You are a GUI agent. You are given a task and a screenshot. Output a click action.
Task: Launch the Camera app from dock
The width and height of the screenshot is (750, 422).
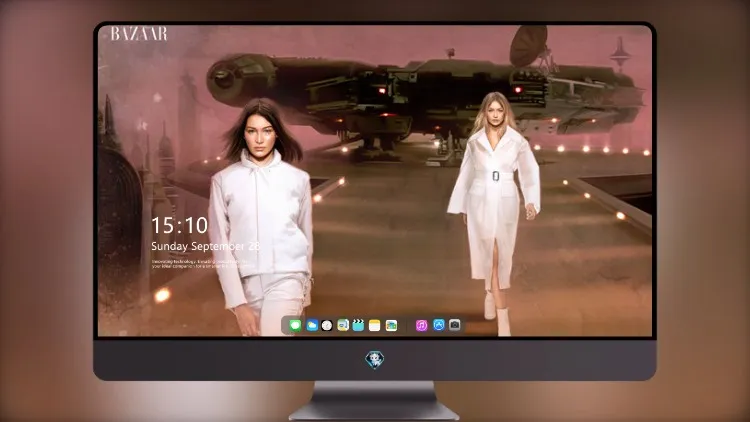pyautogui.click(x=455, y=325)
